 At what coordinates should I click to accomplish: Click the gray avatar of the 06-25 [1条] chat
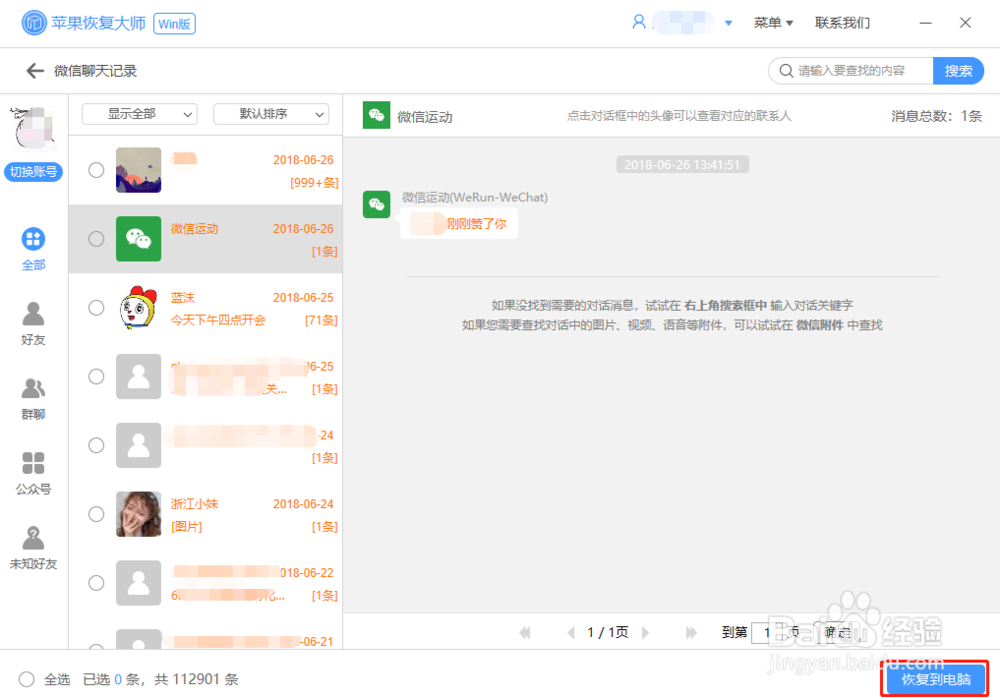tap(138, 376)
